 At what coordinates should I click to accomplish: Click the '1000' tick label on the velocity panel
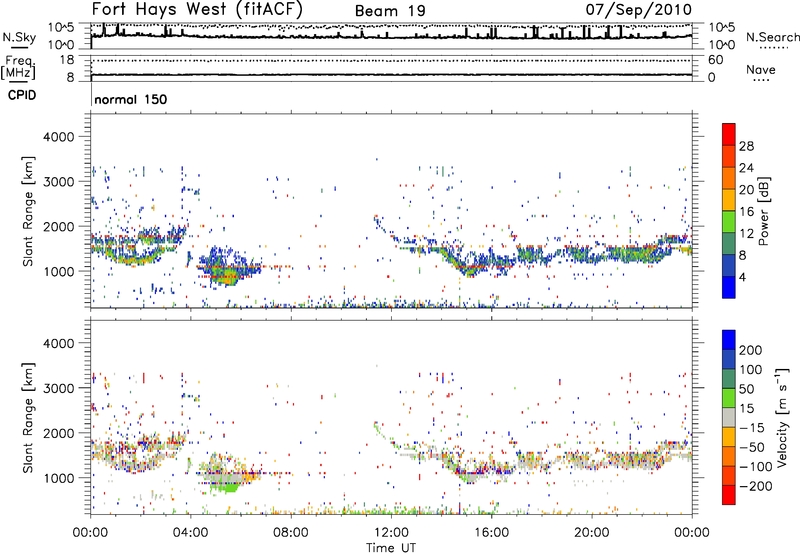[x=58, y=477]
